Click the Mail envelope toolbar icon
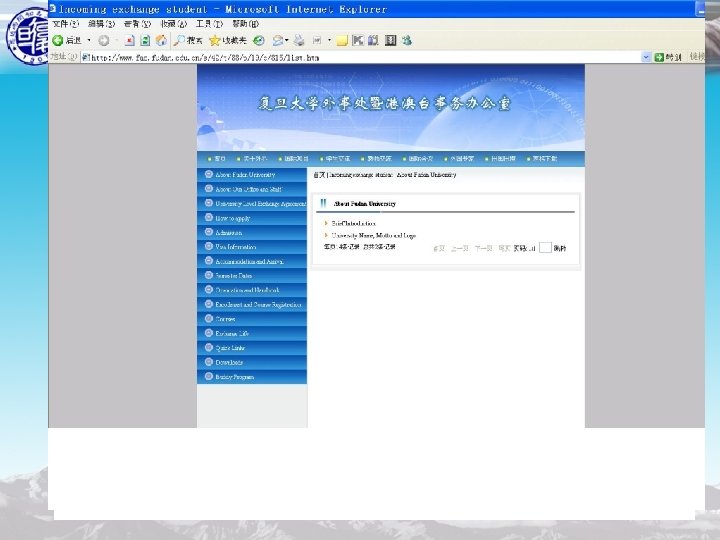 [x=277, y=41]
